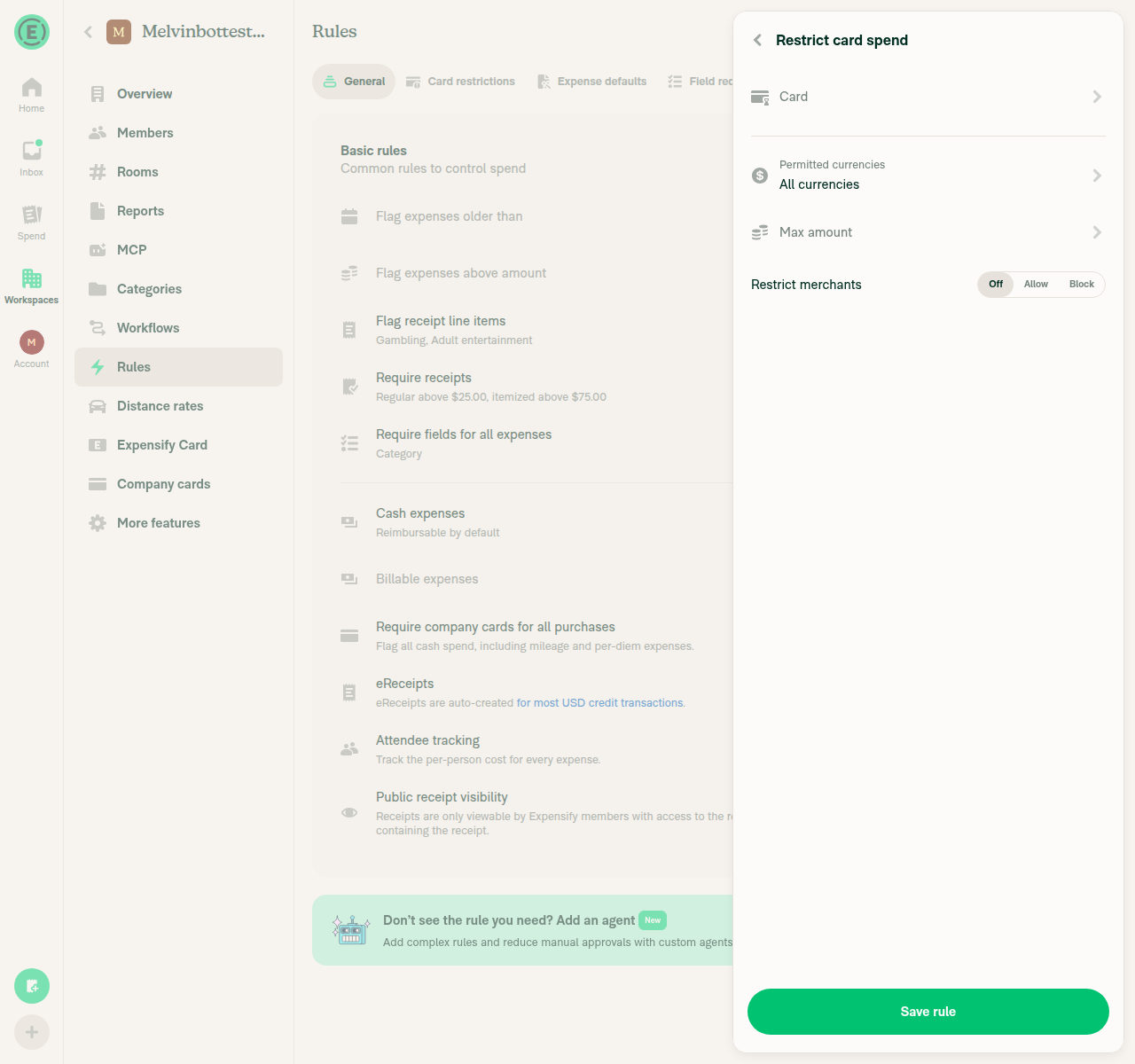The height and width of the screenshot is (1064, 1135).
Task: Go back using Restrict card spend arrow
Action: tap(757, 40)
